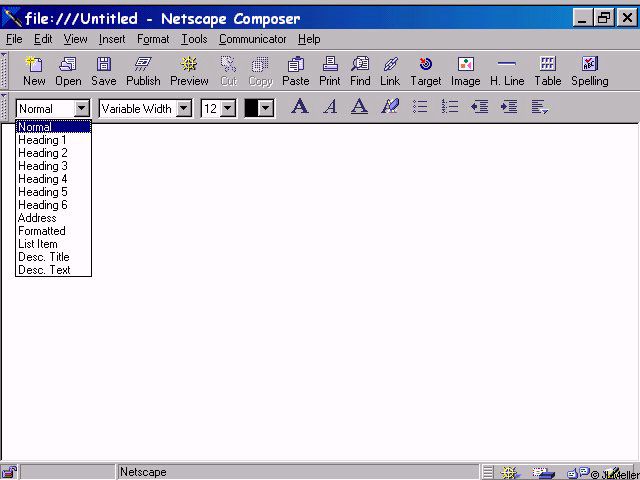Run the Spelling checker
Screen dimensions: 640x480
(590, 71)
